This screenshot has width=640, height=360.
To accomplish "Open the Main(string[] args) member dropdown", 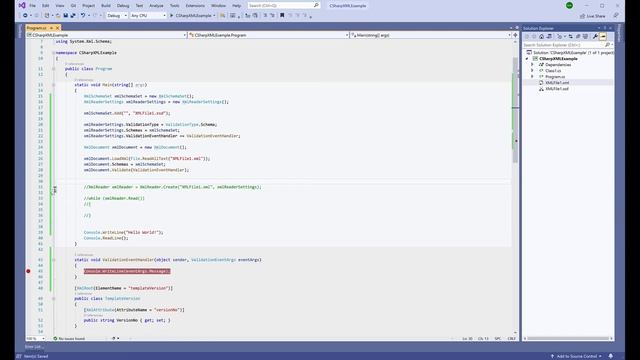I will click(x=431, y=35).
